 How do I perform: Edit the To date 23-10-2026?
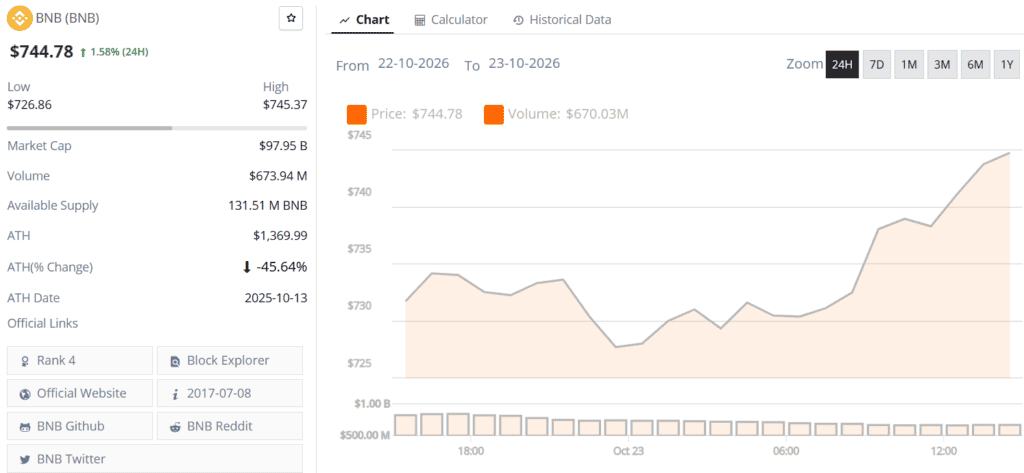(x=524, y=64)
